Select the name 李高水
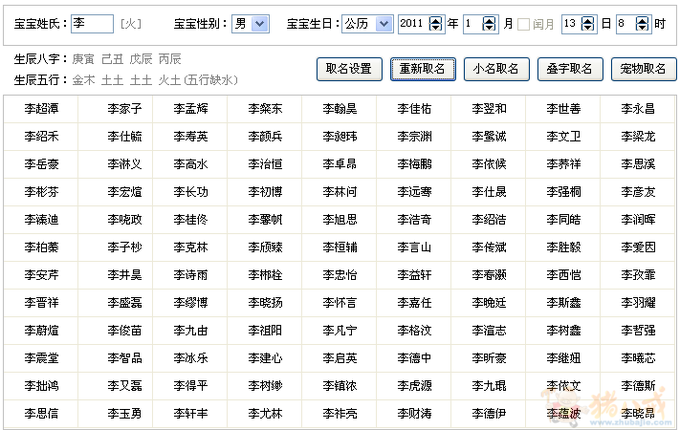Image resolution: width=680 pixels, height=430 pixels. [190, 164]
